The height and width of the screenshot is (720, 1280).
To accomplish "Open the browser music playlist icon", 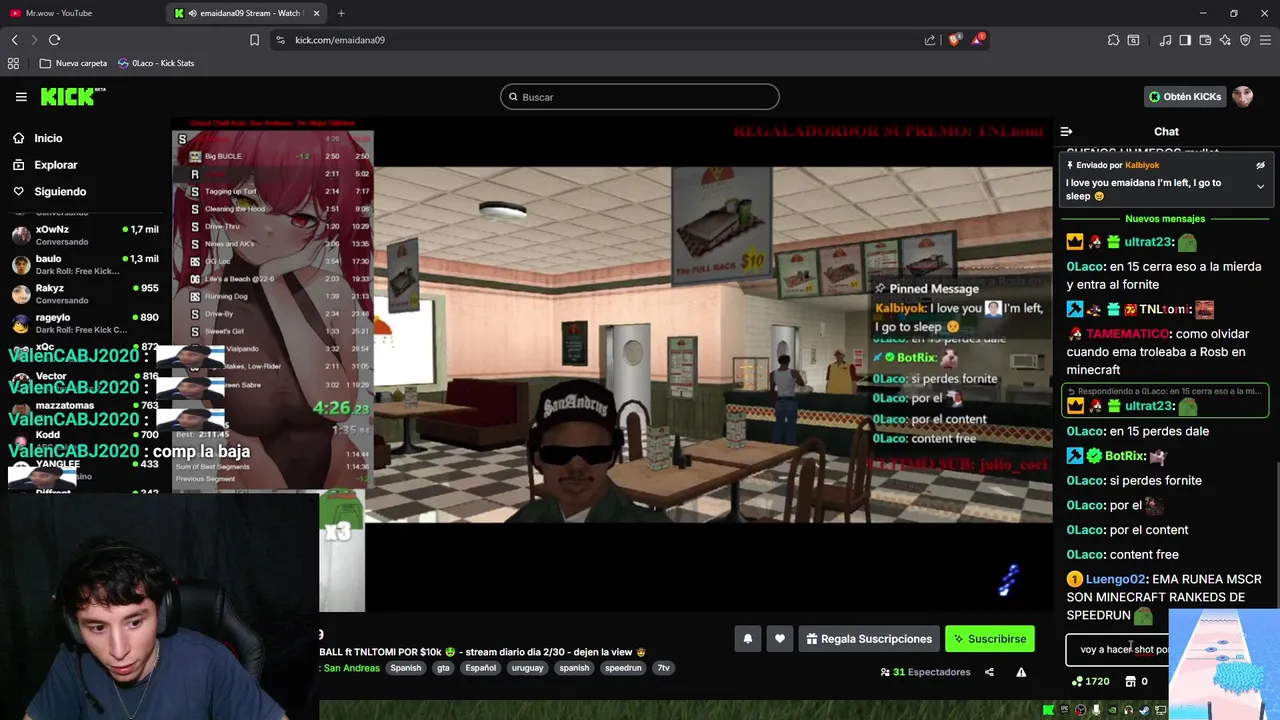I will pyautogui.click(x=1165, y=40).
